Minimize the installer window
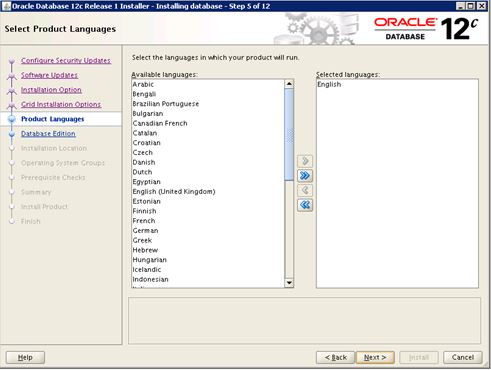The width and height of the screenshot is (491, 370). point(461,6)
